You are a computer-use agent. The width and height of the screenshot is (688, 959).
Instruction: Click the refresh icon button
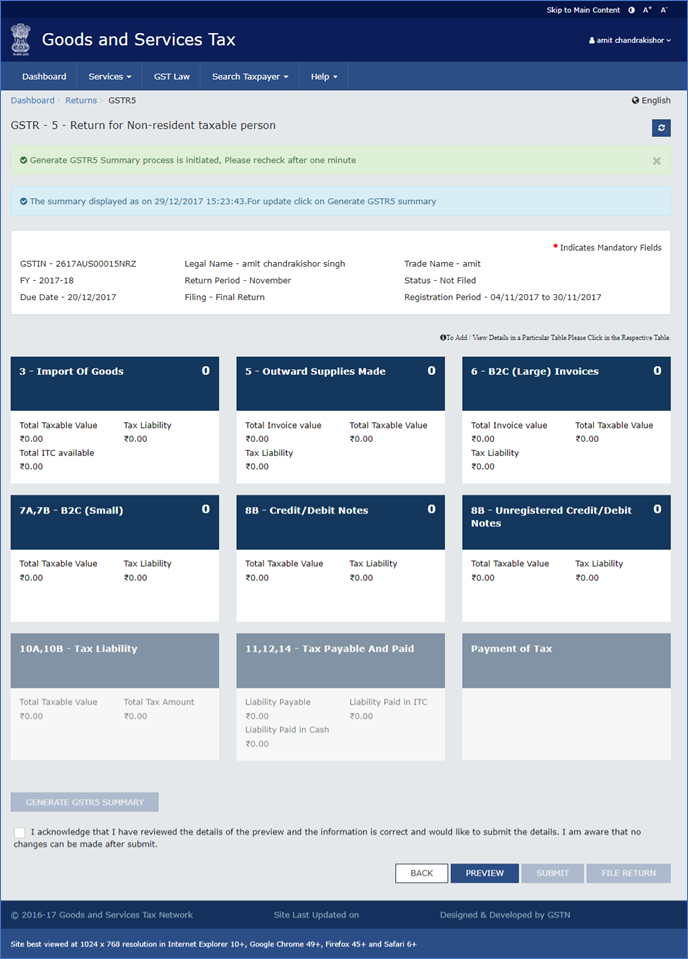coord(660,128)
